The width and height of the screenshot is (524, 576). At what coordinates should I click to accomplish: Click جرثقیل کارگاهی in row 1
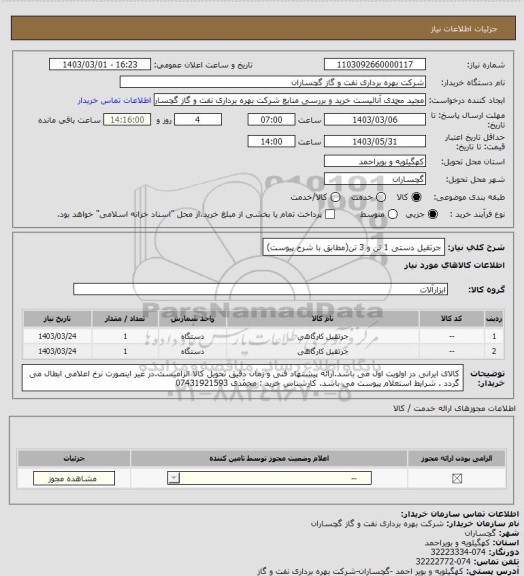(x=323, y=336)
